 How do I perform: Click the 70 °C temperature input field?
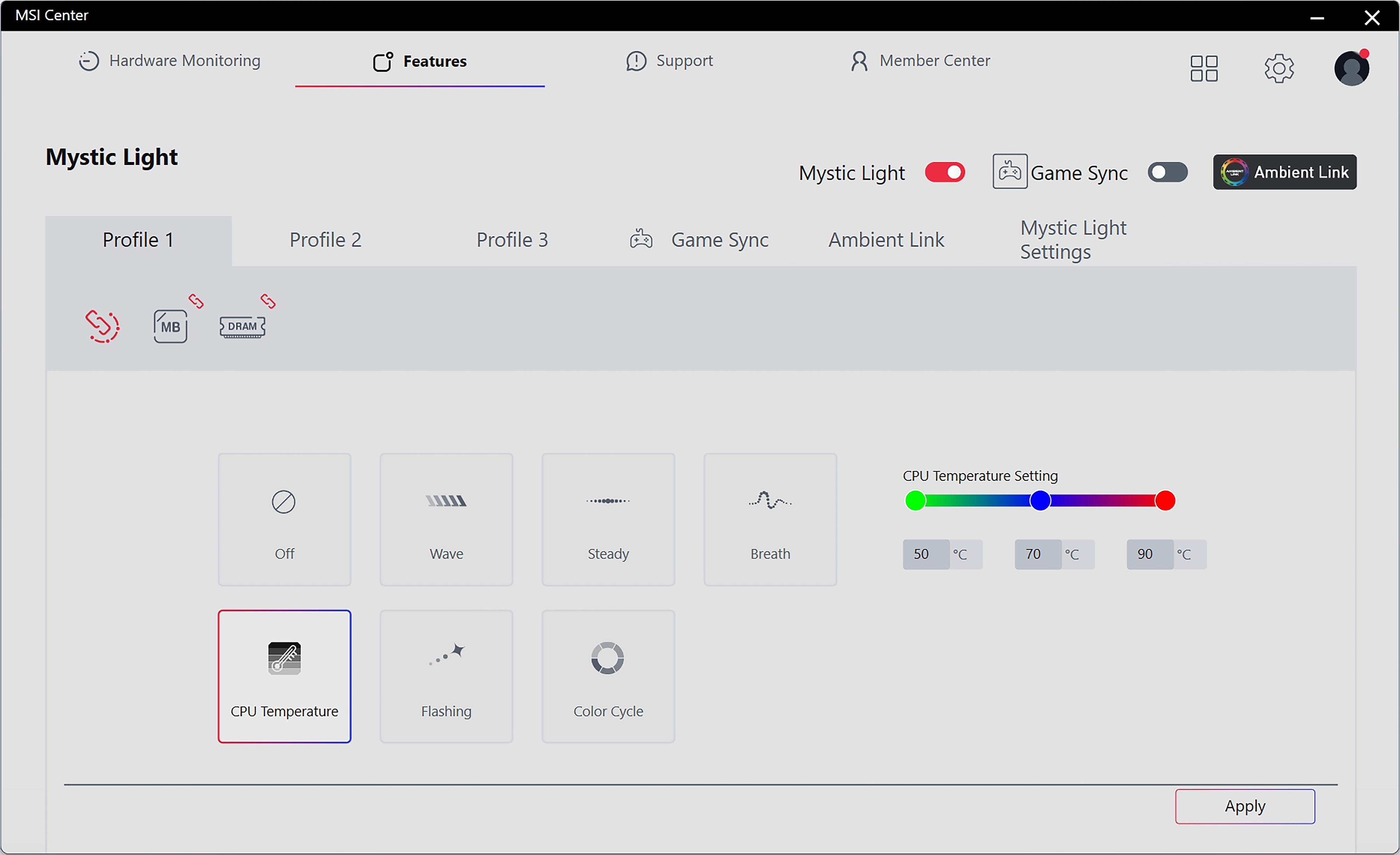click(x=1037, y=554)
